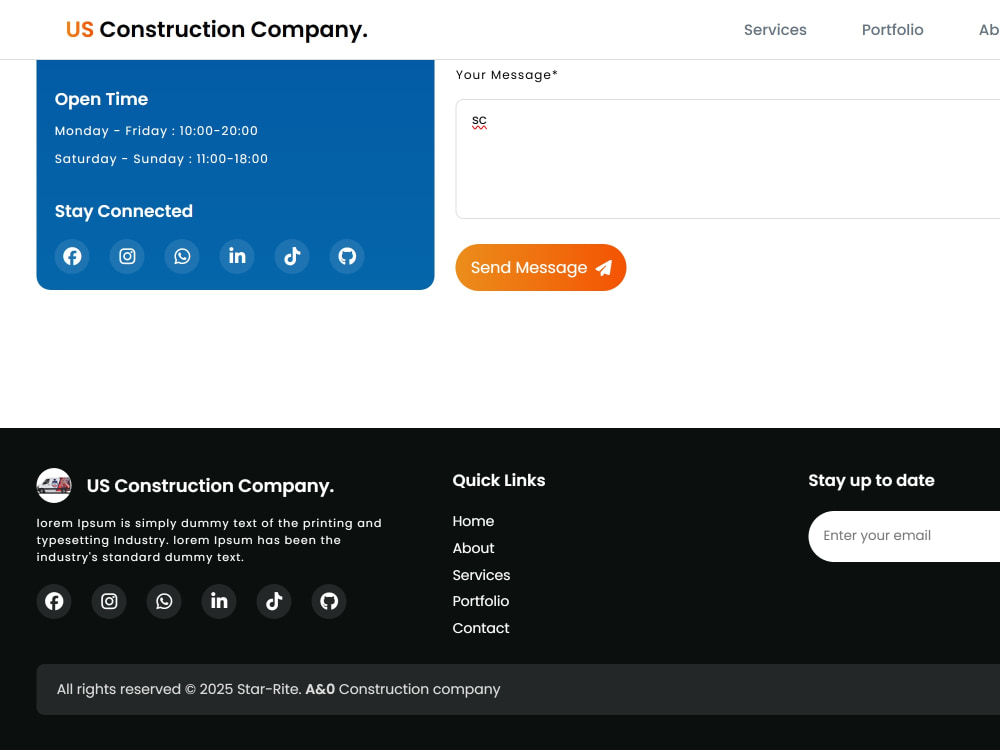Click the Enter your email field

pos(904,536)
